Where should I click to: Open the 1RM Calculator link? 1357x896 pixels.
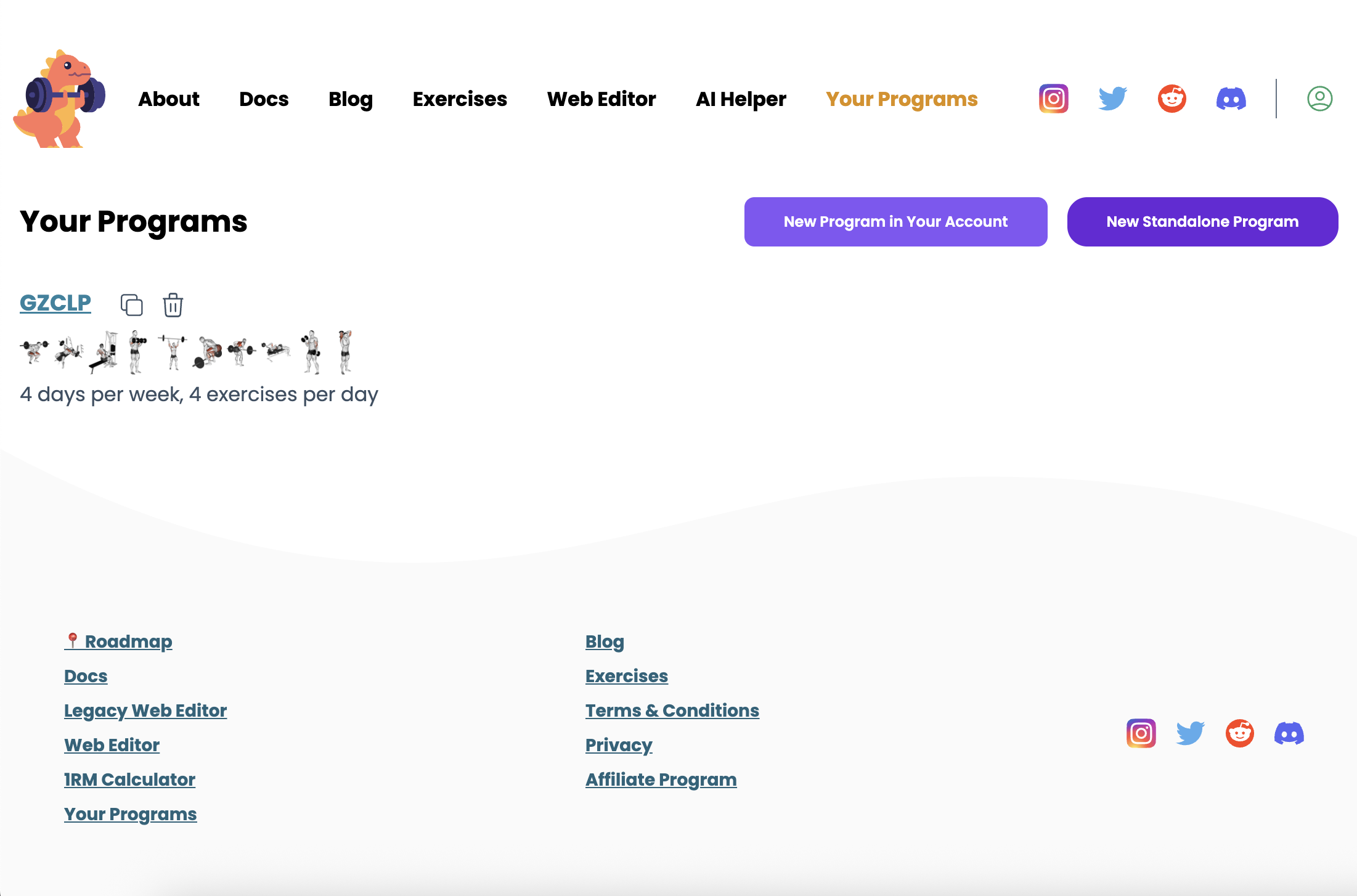[x=129, y=779]
